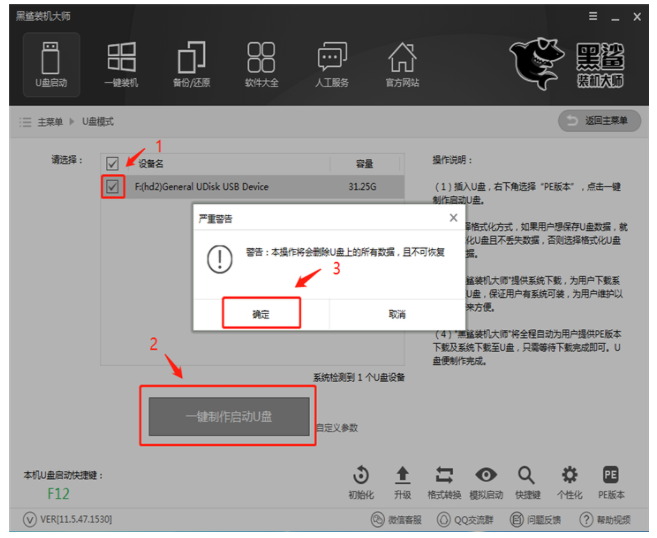Uncheck the General UDisk USB Device checkbox
Image resolution: width=657 pixels, height=538 pixels.
pos(113,186)
